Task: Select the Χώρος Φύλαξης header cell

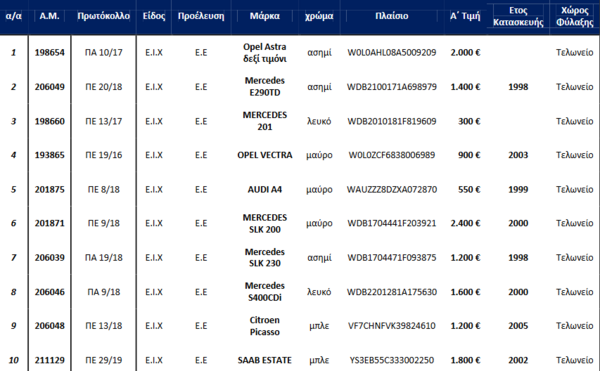Action: click(x=574, y=16)
